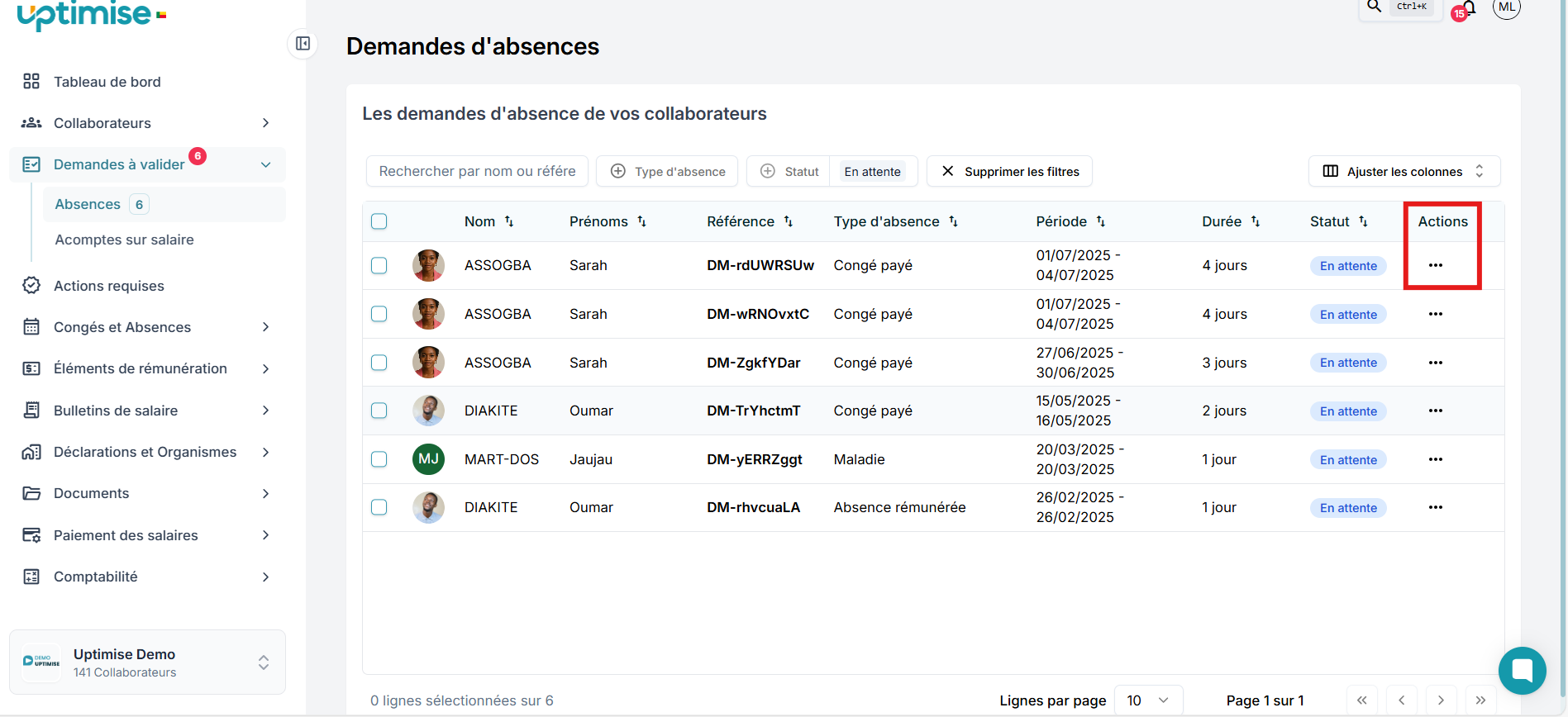The height and width of the screenshot is (717, 1568).
Task: Open Ajuster les colonnes dropdown
Action: click(1404, 171)
